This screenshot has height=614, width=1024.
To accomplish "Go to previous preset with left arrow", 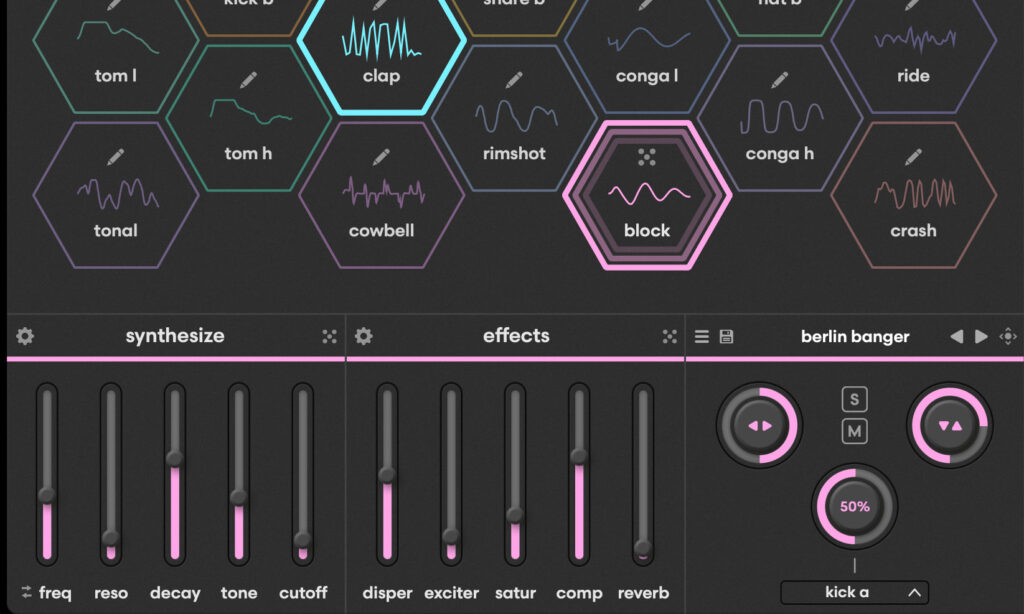I will [956, 337].
